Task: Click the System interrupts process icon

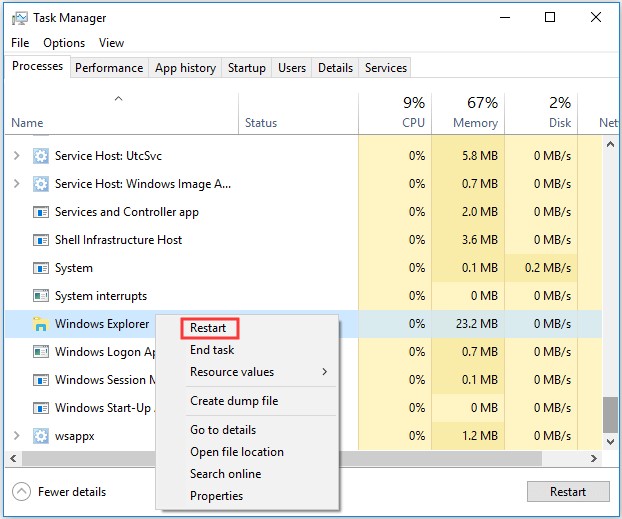Action: pos(40,296)
